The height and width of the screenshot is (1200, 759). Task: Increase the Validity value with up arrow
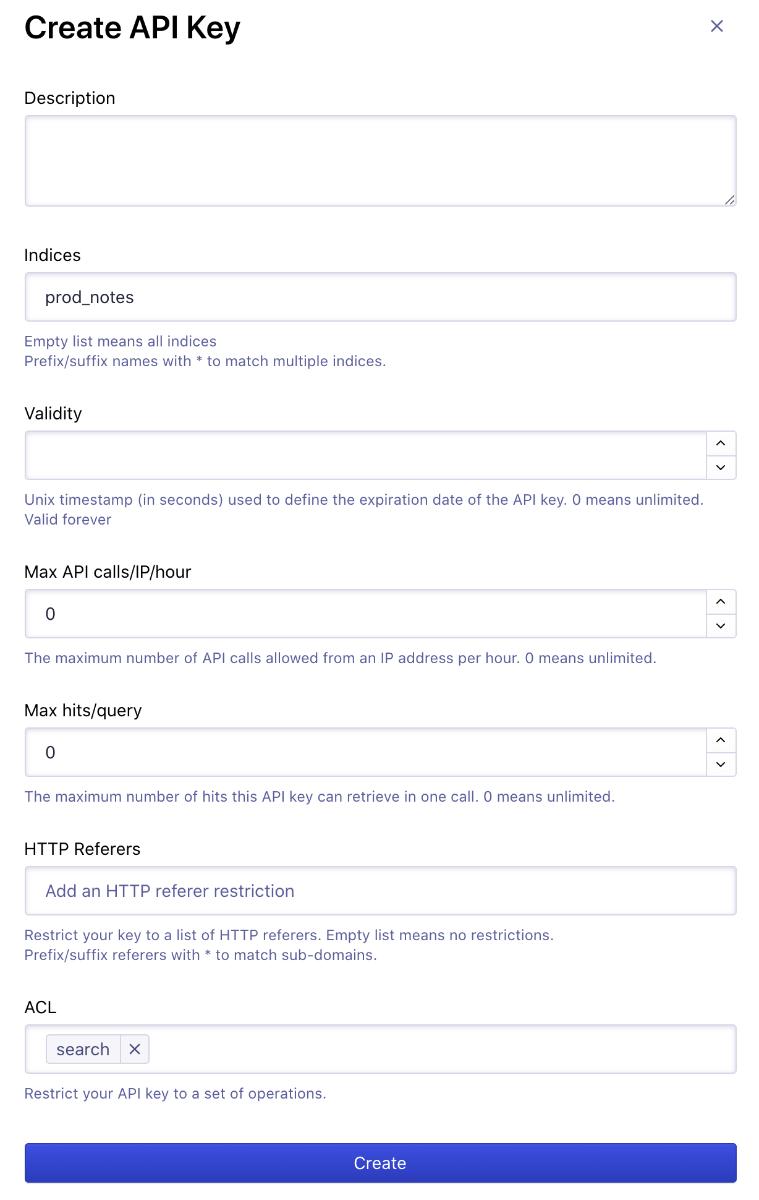721,443
